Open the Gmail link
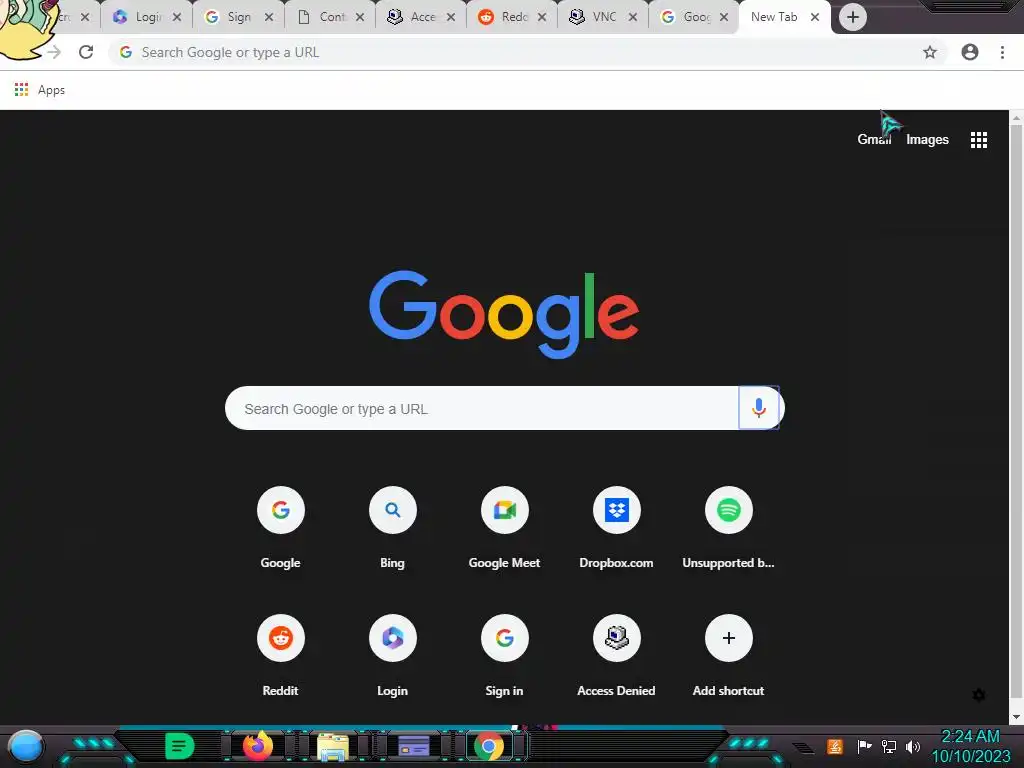Screen dimensions: 1024x768 pos(874,139)
